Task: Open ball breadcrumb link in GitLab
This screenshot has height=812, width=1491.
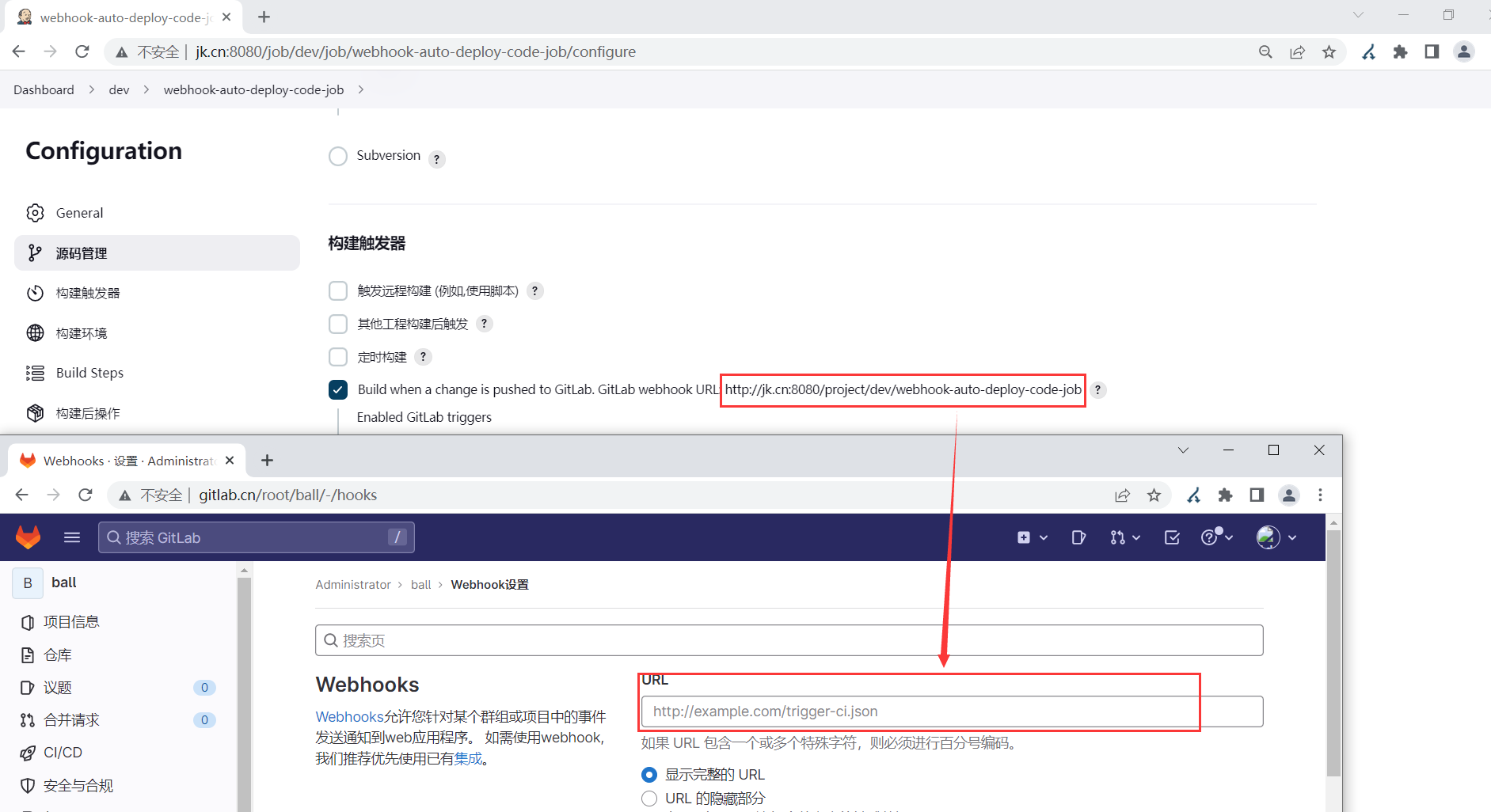Action: click(421, 584)
